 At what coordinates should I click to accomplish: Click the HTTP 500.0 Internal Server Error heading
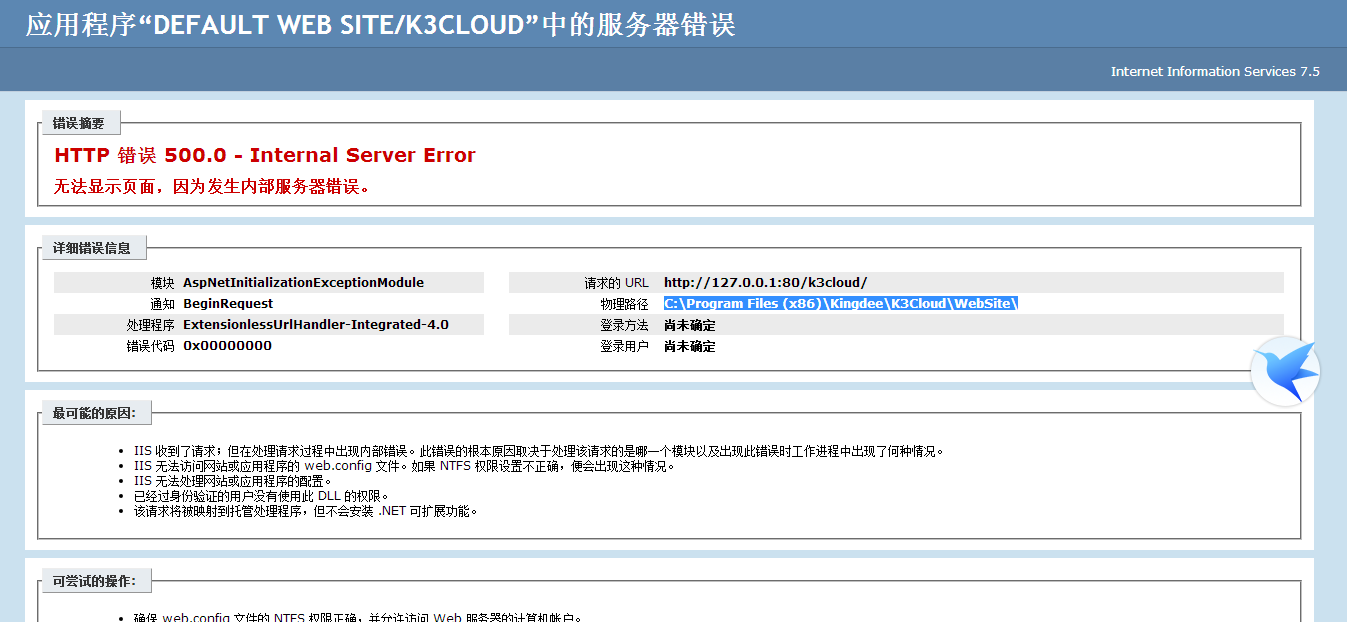(x=265, y=155)
